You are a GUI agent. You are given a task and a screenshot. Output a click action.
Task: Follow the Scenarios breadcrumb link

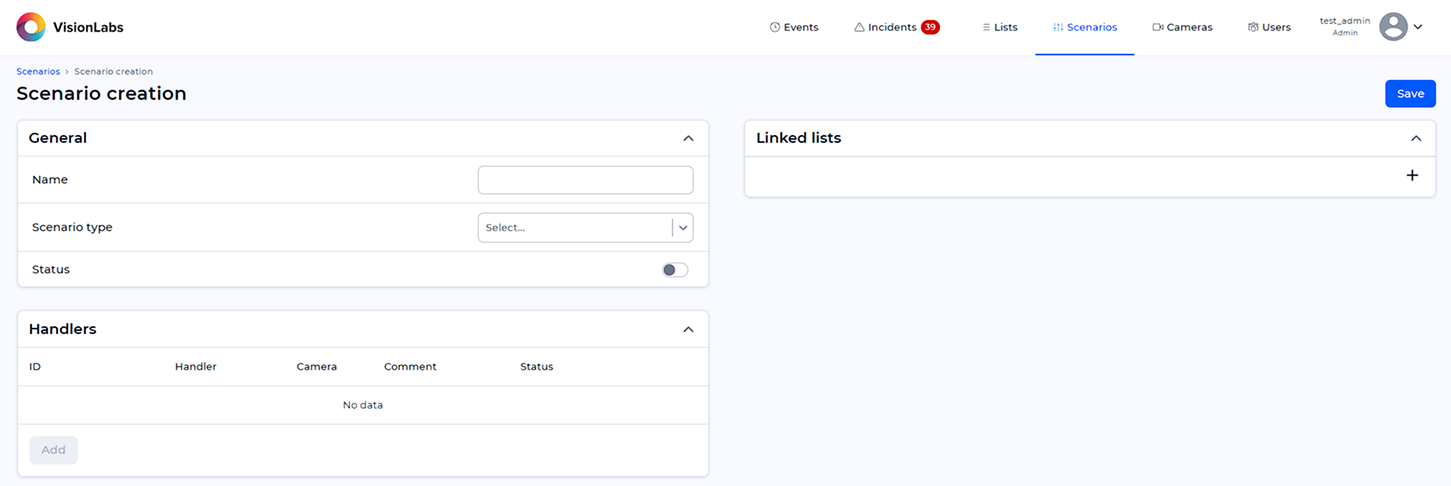click(x=38, y=72)
